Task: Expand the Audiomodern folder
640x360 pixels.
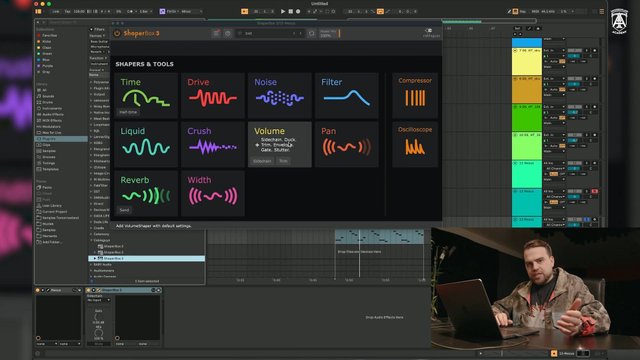Action: pyautogui.click(x=91, y=271)
